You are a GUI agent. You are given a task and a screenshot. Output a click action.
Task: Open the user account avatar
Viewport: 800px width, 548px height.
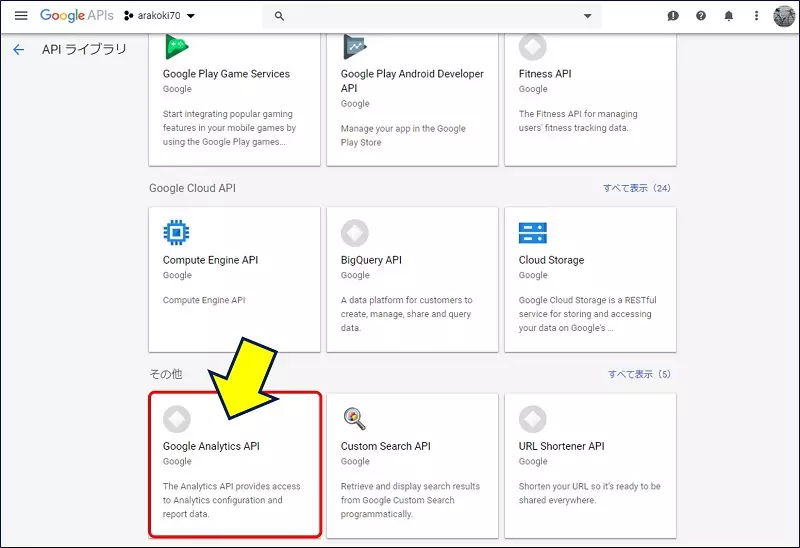pyautogui.click(x=784, y=16)
